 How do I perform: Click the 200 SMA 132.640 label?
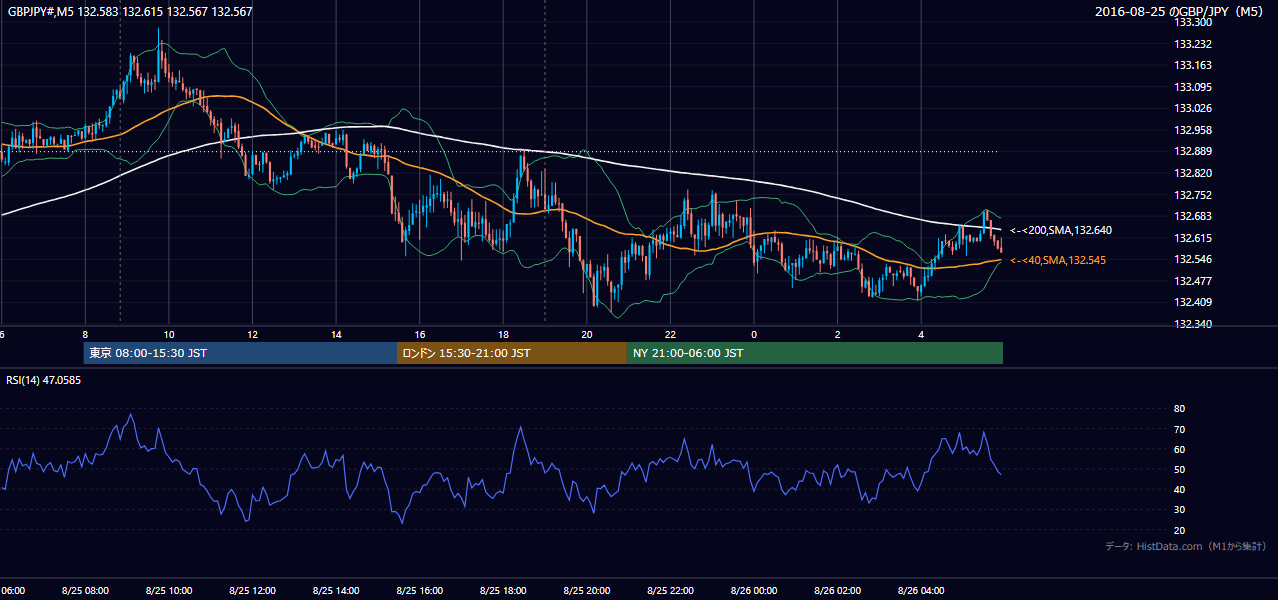(1061, 230)
